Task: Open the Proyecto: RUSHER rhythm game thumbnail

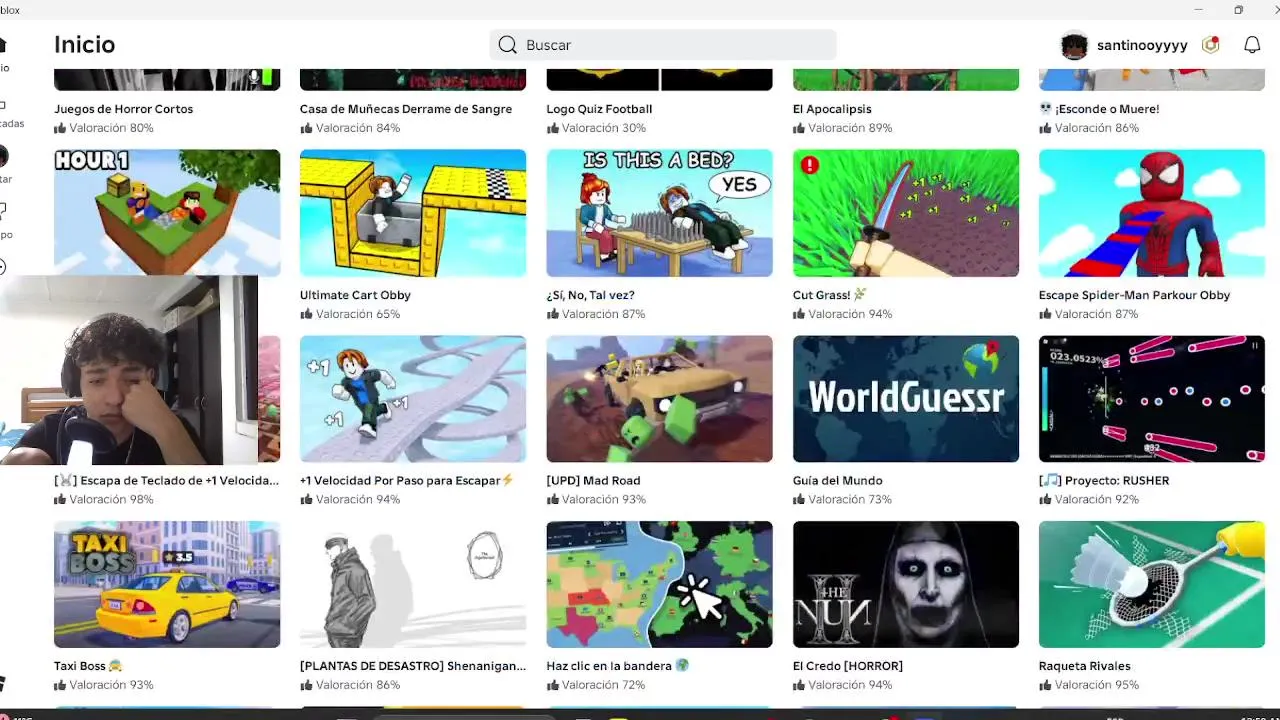Action: pos(1152,399)
